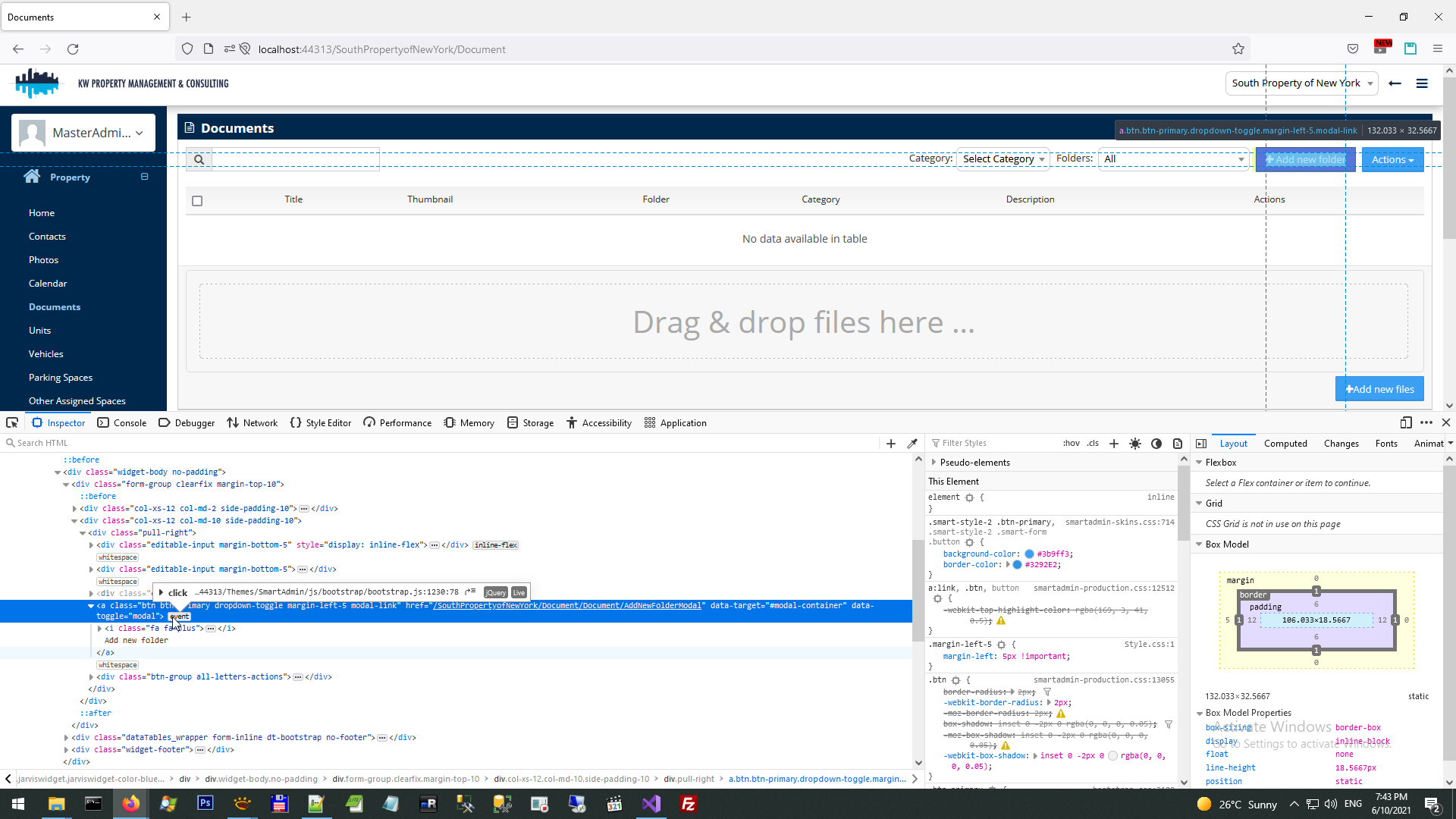Toggle print media simulation icon
The height and width of the screenshot is (819, 1456).
(x=1177, y=444)
